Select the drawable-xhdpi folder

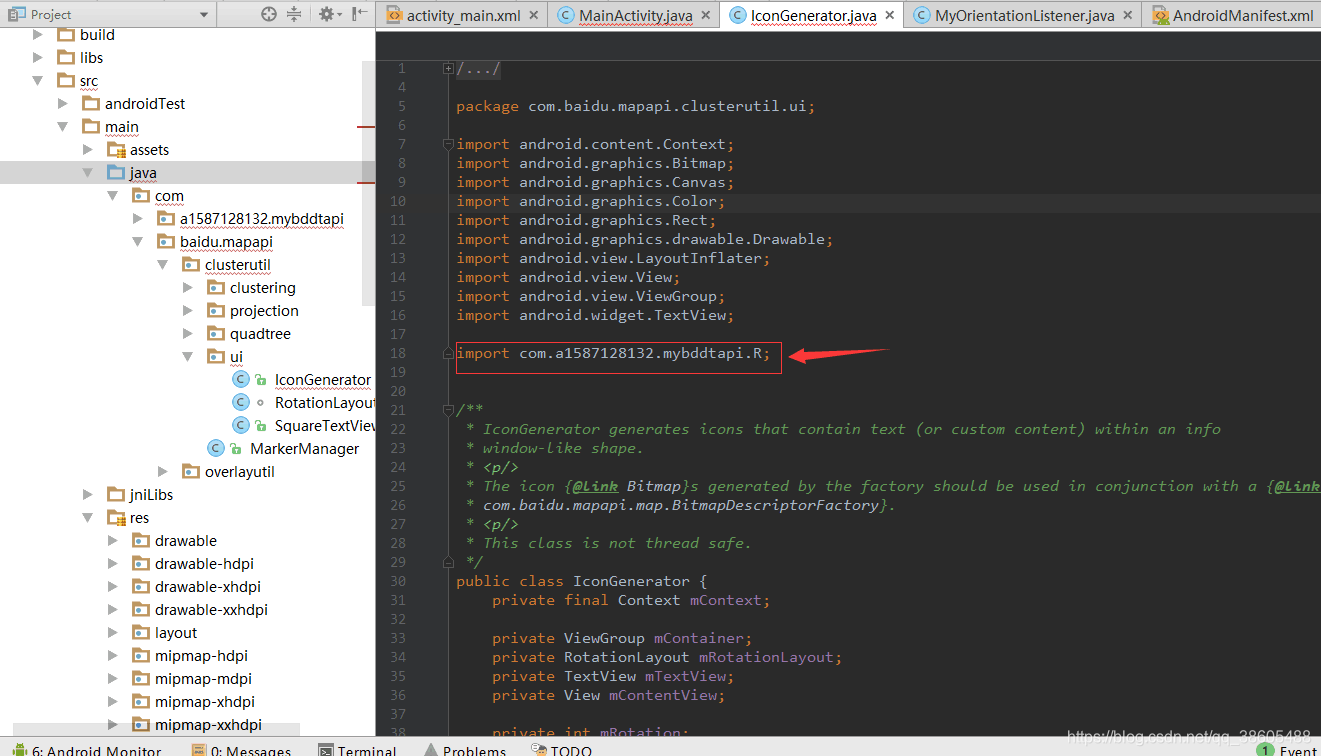[208, 586]
